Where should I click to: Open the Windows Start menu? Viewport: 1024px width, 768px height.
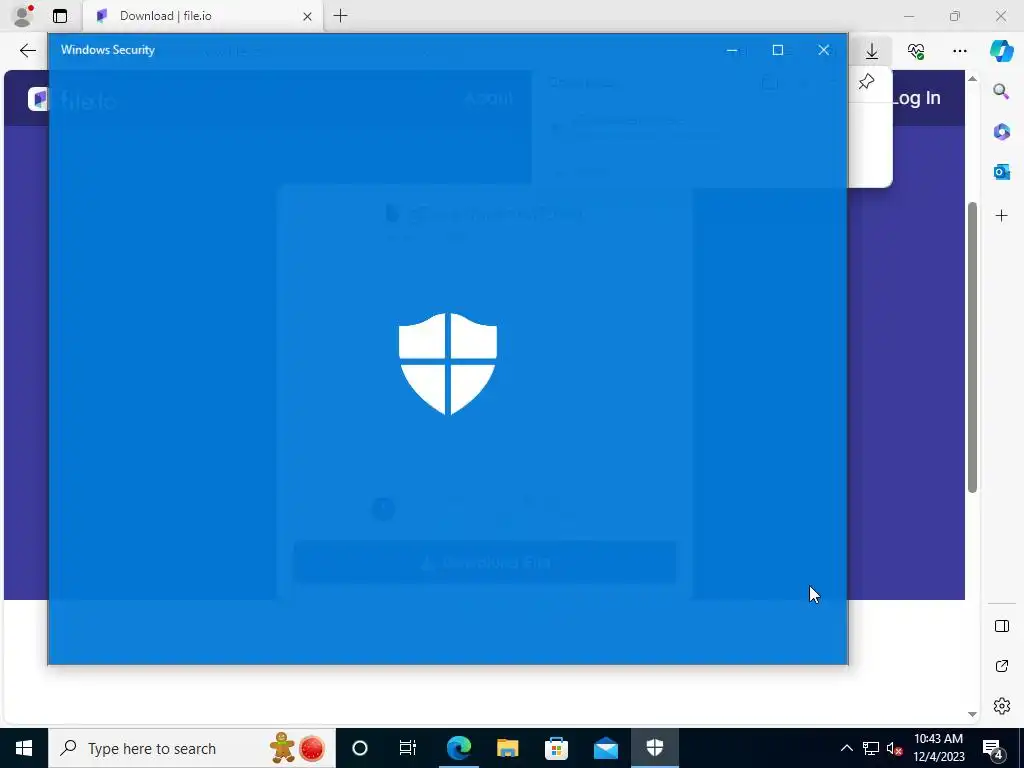[24, 748]
